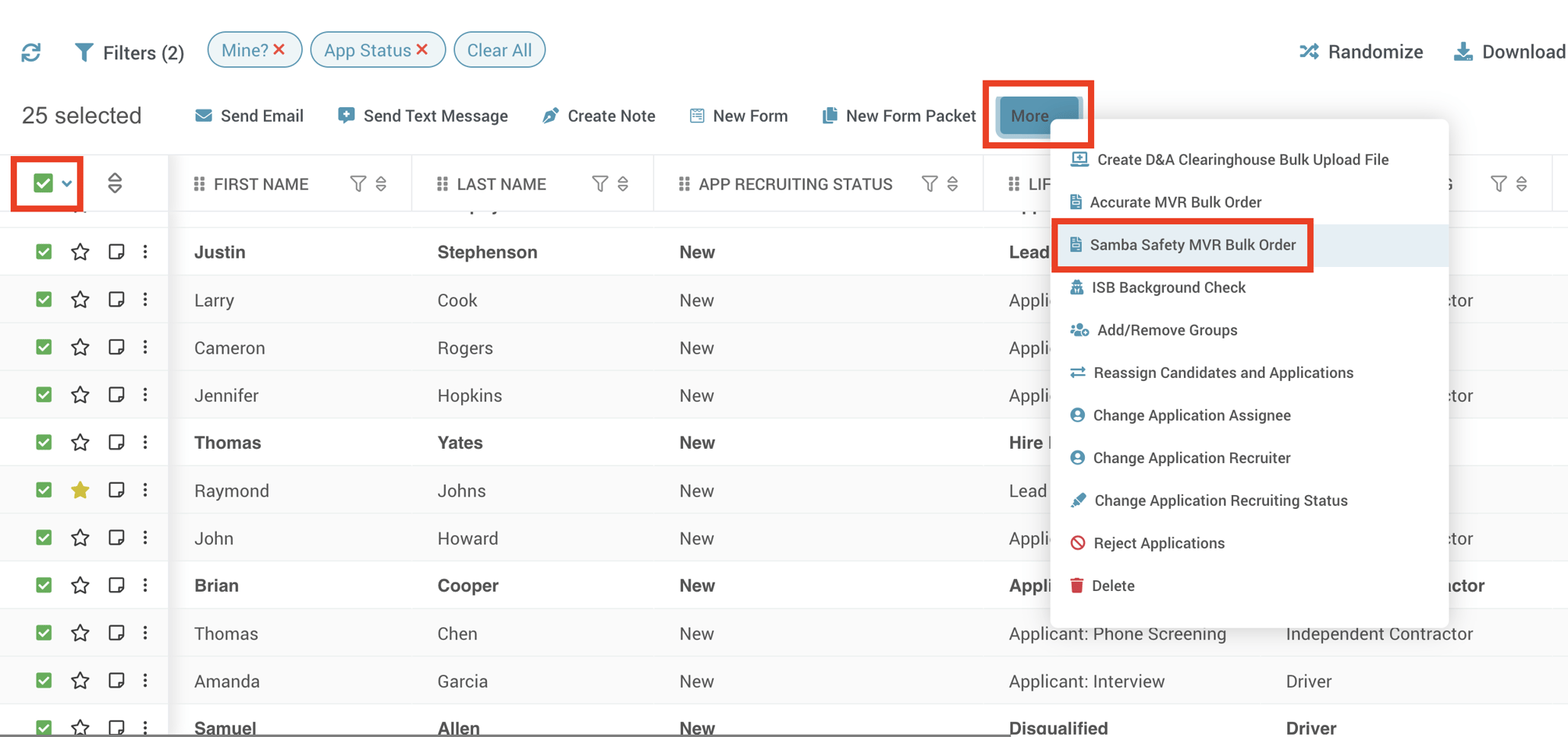1568x737 pixels.
Task: Open the row options menu for Amanda Garcia
Action: (145, 680)
